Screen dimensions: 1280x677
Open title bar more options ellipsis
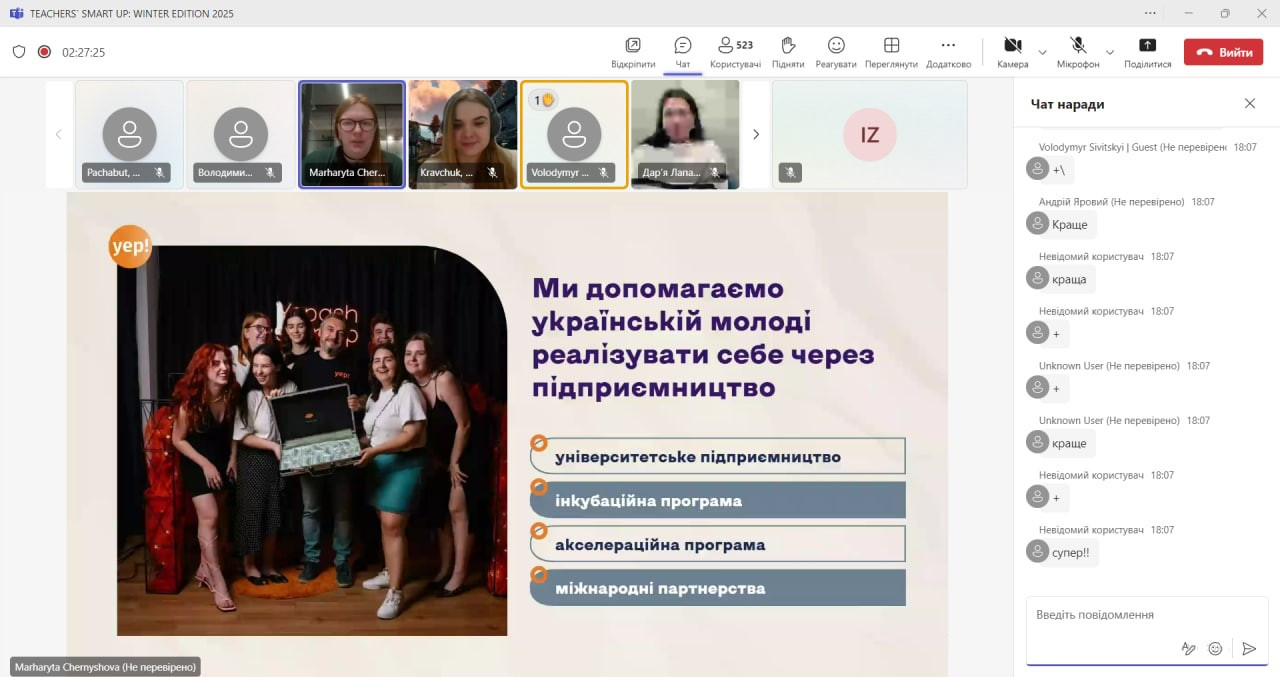[1151, 13]
